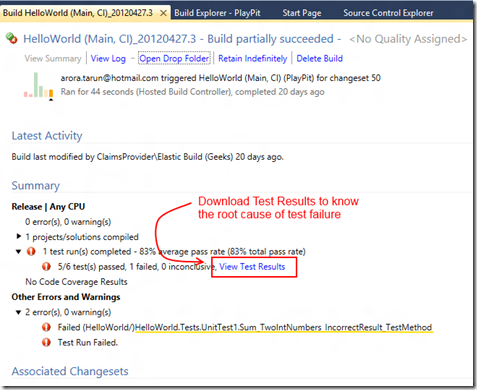Screen dimensions: 477x390
Task: Click error icon beside Test Run Failed
Action: tap(46, 342)
